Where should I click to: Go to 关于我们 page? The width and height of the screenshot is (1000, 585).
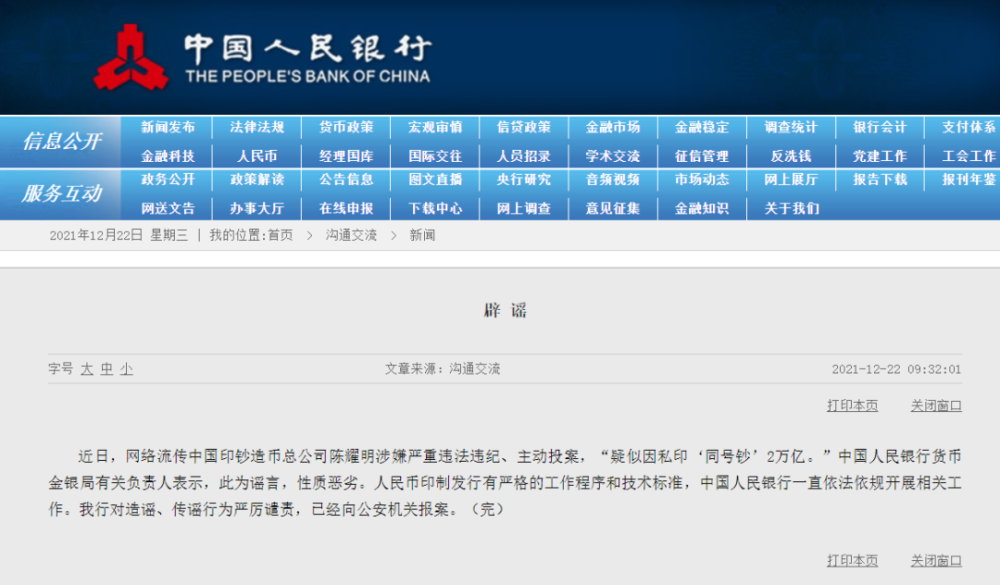(791, 208)
